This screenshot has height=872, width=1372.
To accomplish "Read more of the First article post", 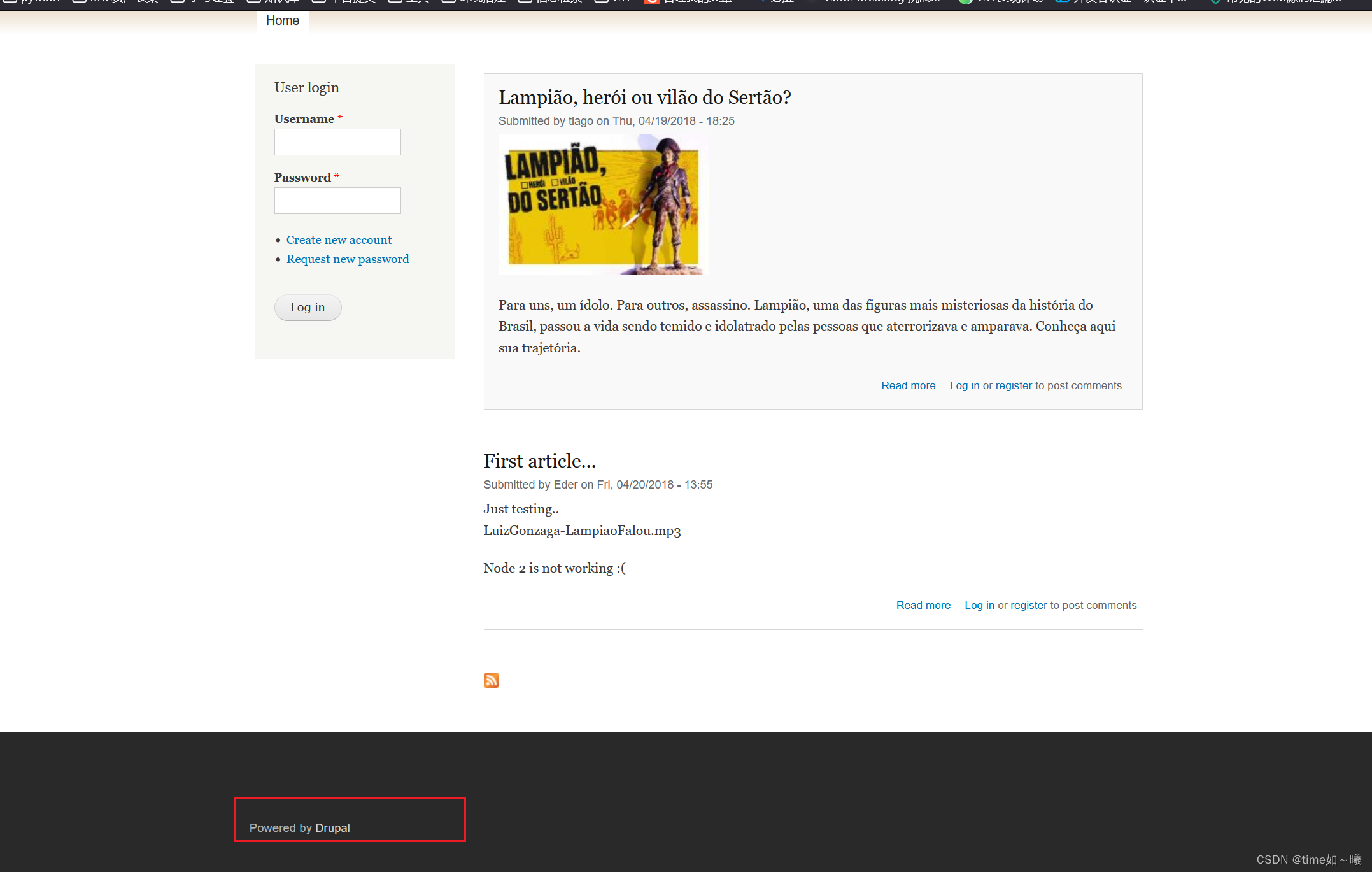I will click(923, 605).
